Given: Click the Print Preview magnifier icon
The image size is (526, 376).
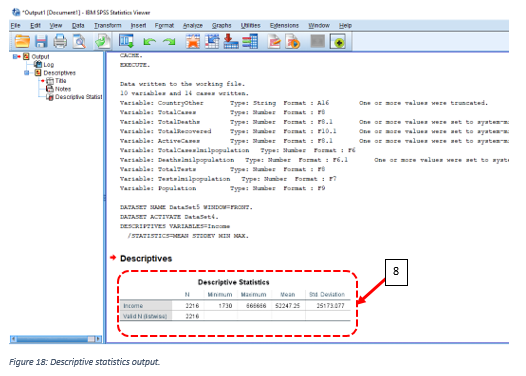Looking at the screenshot, I should pos(80,42).
